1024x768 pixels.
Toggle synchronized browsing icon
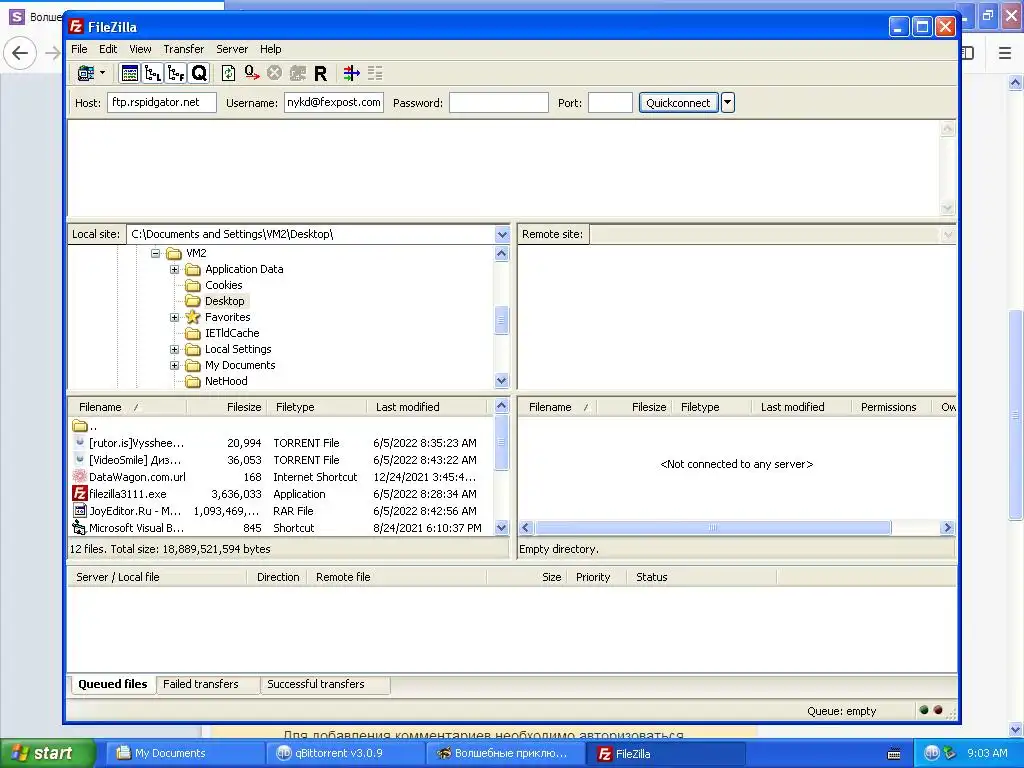point(375,73)
